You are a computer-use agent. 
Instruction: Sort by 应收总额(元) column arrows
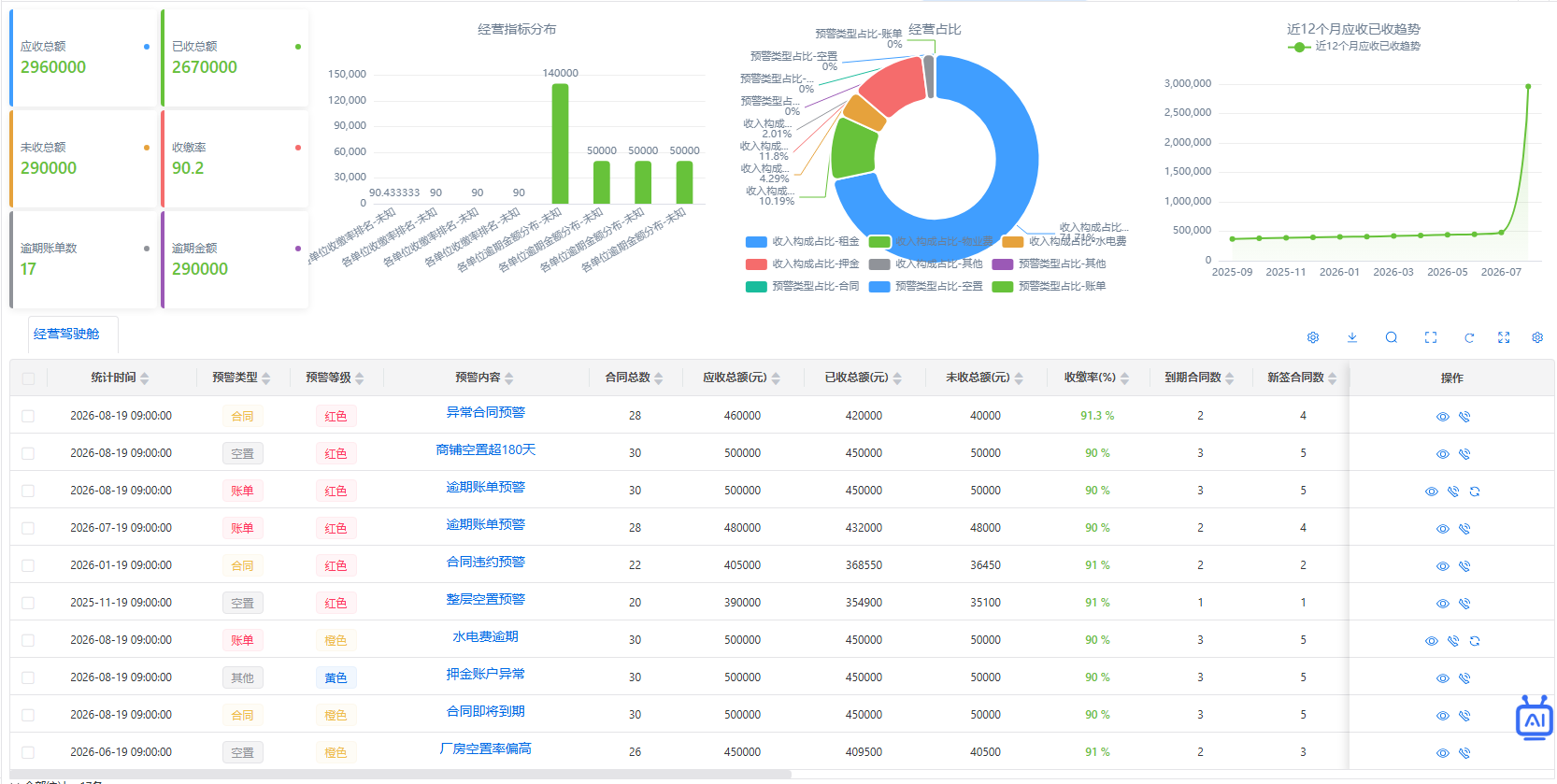(776, 378)
